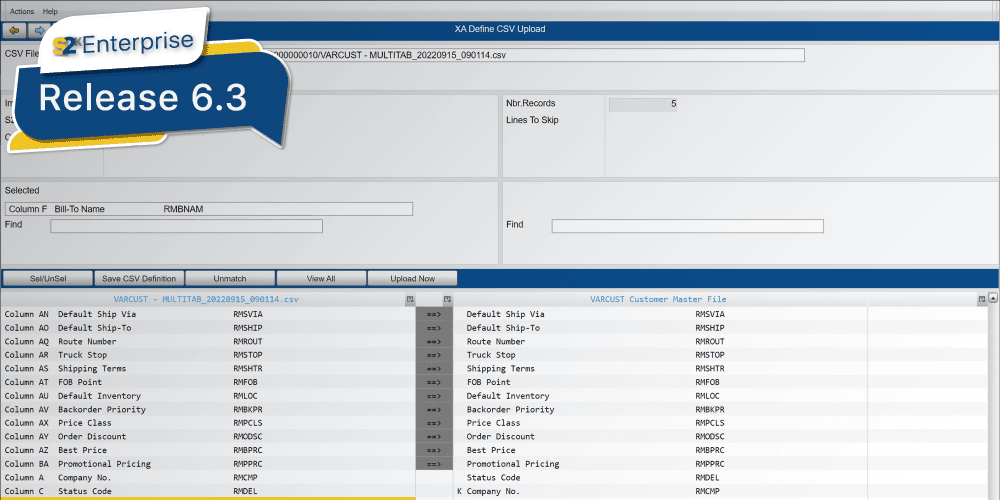Screen dimensions: 1000x500
Task: Select Column AV Backorder Priority row
Action: [208, 409]
